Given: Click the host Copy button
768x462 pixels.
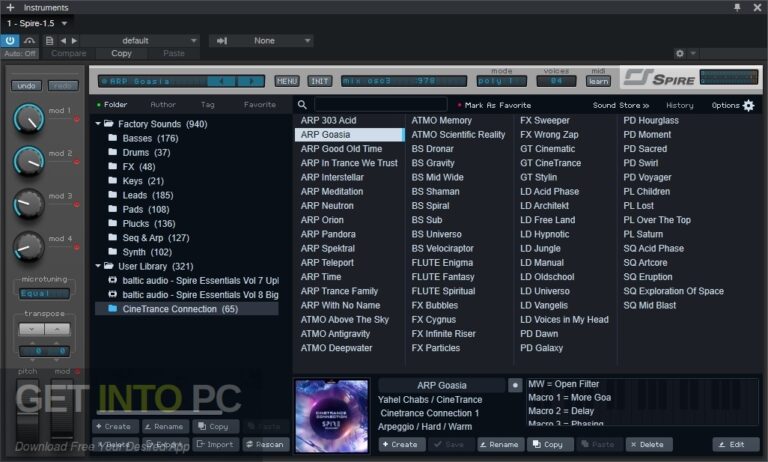Looking at the screenshot, I should [121, 53].
